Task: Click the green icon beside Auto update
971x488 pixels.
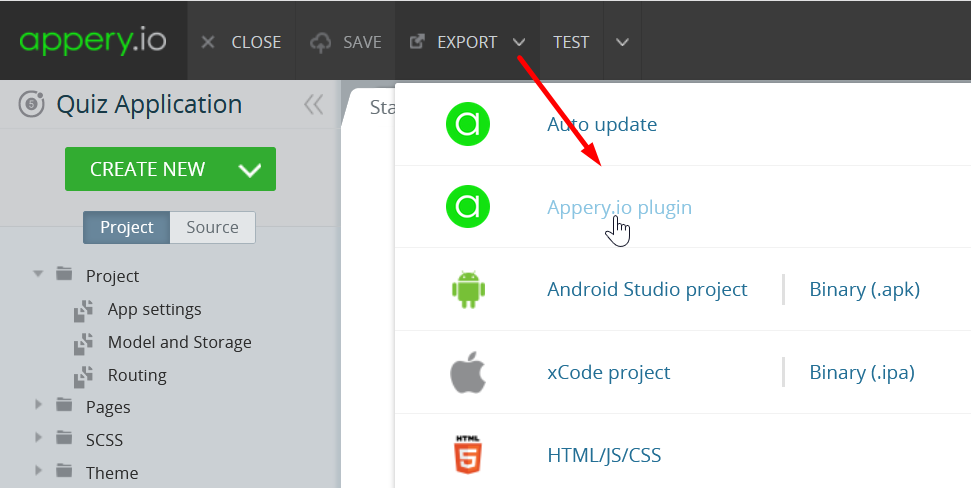Action: 468,124
